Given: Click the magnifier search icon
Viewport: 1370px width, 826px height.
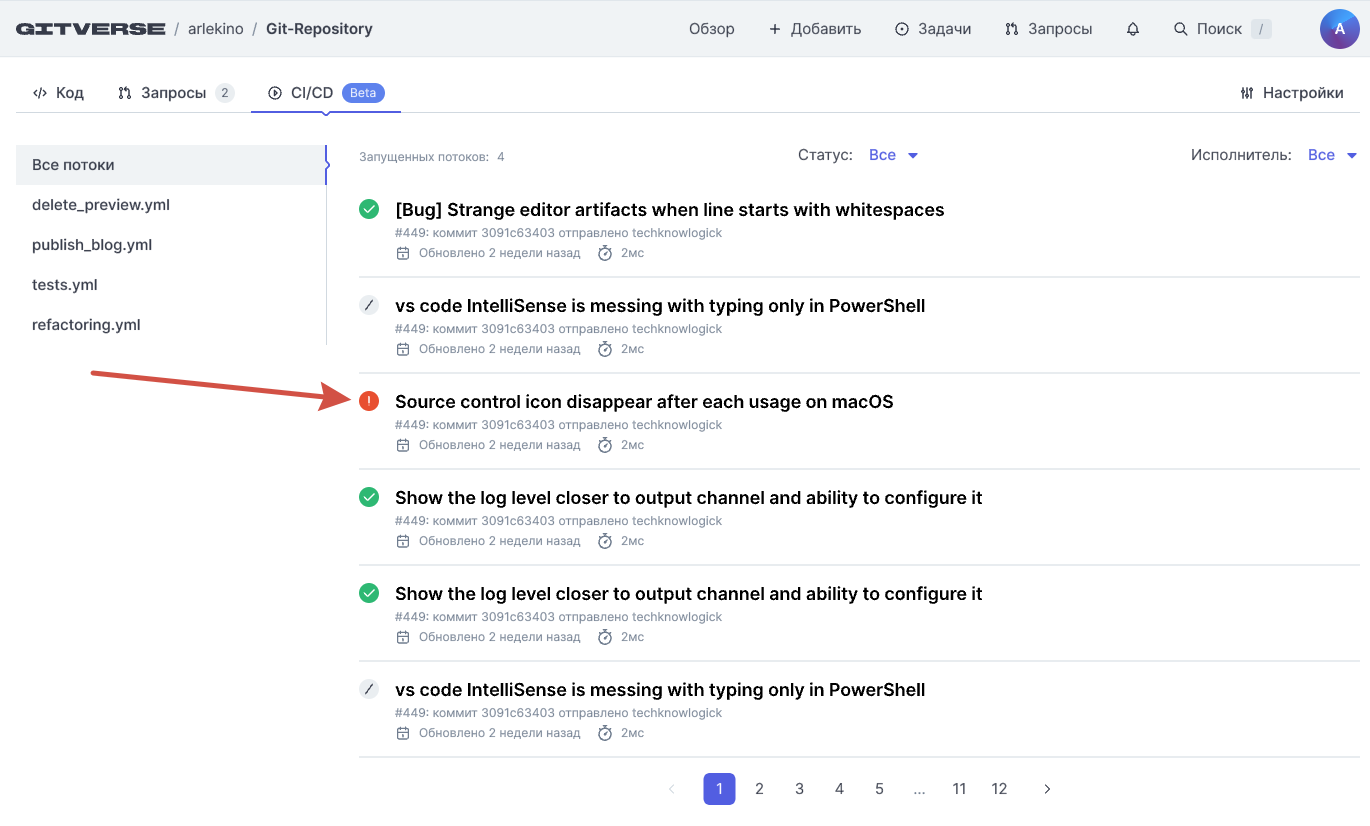Looking at the screenshot, I should pos(1181,29).
